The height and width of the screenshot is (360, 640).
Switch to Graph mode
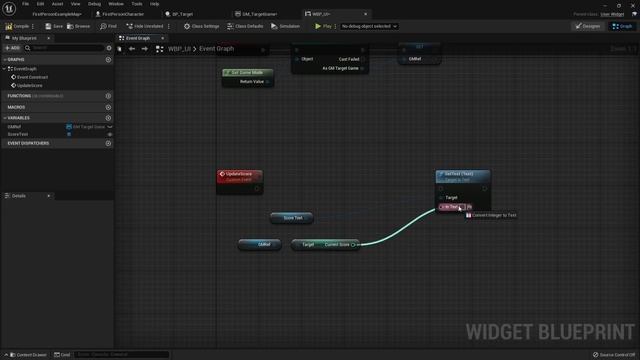(622, 26)
